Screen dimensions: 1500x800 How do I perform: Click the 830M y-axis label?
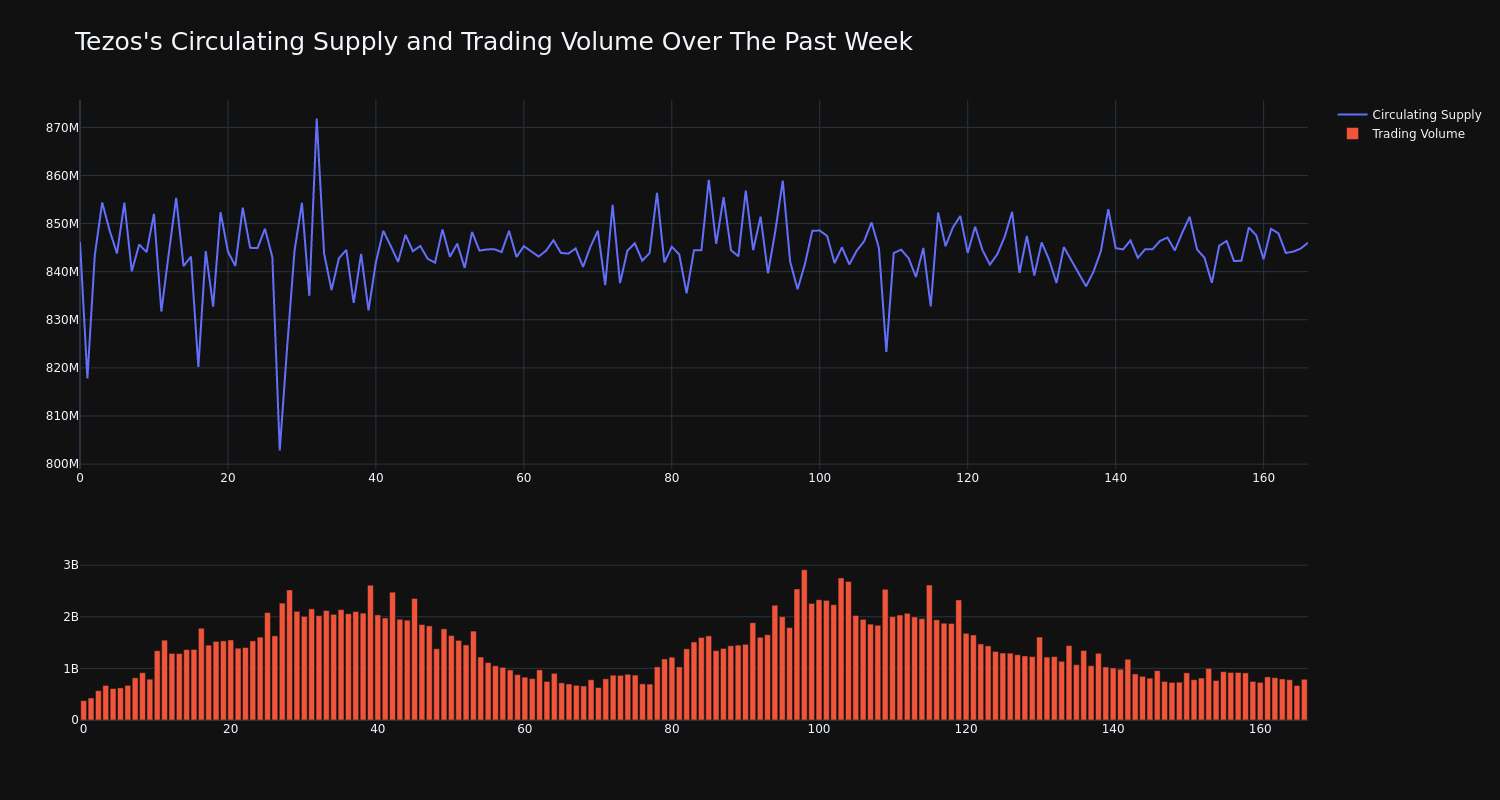pyautogui.click(x=62, y=320)
